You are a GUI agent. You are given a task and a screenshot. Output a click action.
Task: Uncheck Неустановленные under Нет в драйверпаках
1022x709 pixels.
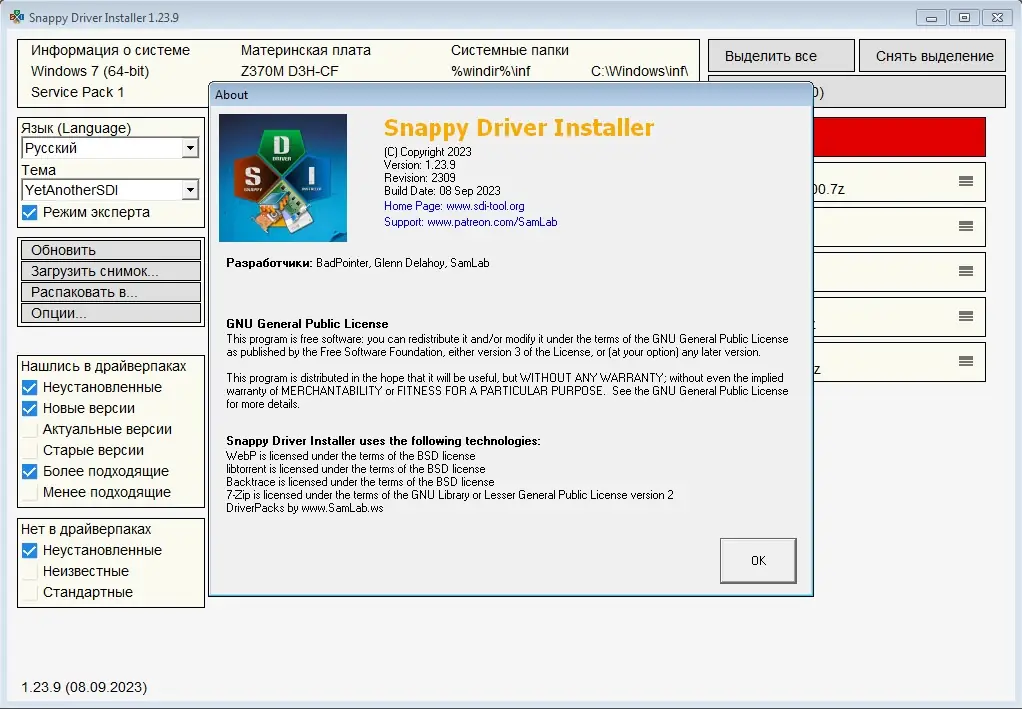click(x=29, y=551)
